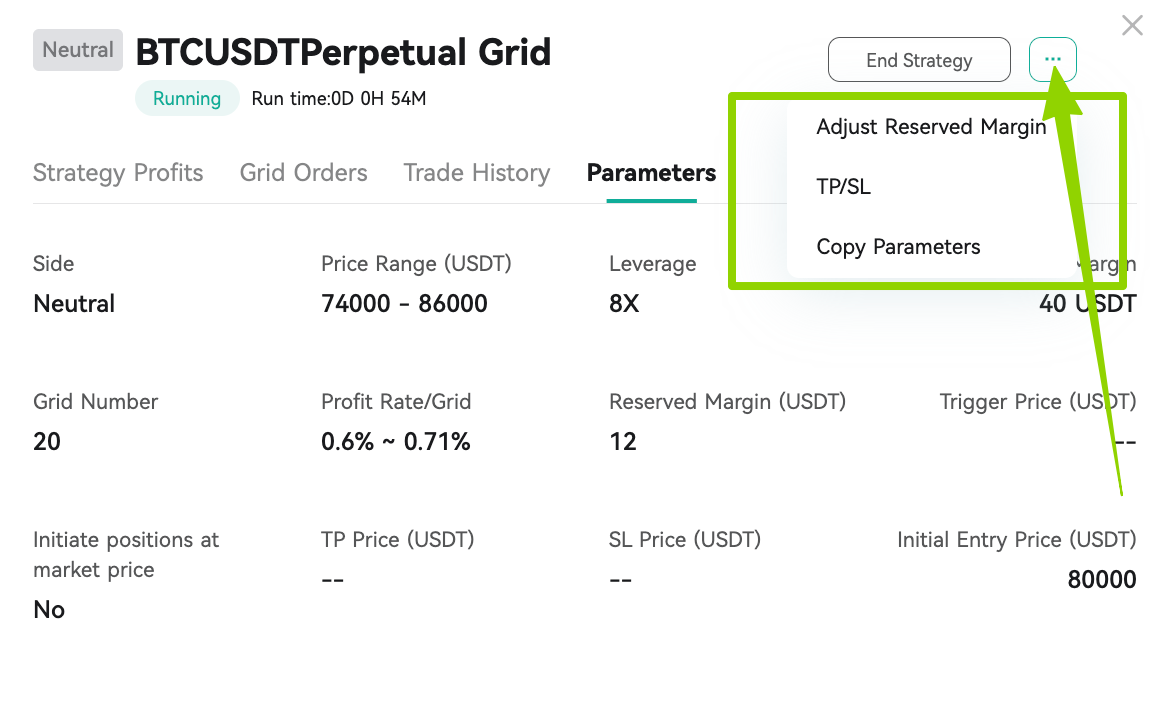View the Trade History tab
The width and height of the screenshot is (1170, 722).
pyautogui.click(x=477, y=173)
